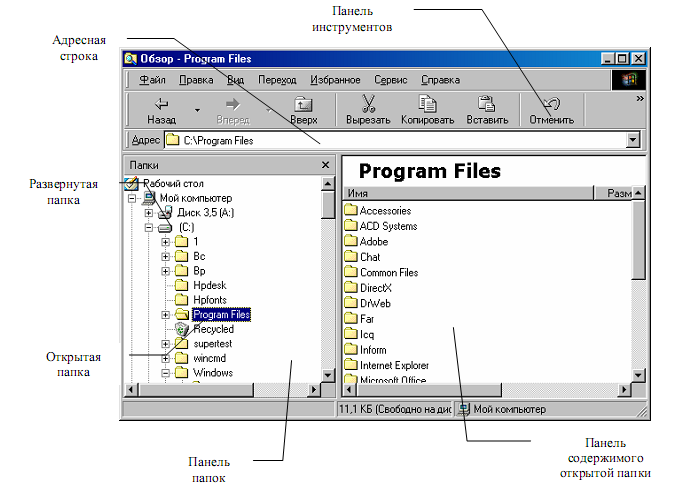
Task: Show more toolbar buttons via chevron
Action: coord(640,98)
